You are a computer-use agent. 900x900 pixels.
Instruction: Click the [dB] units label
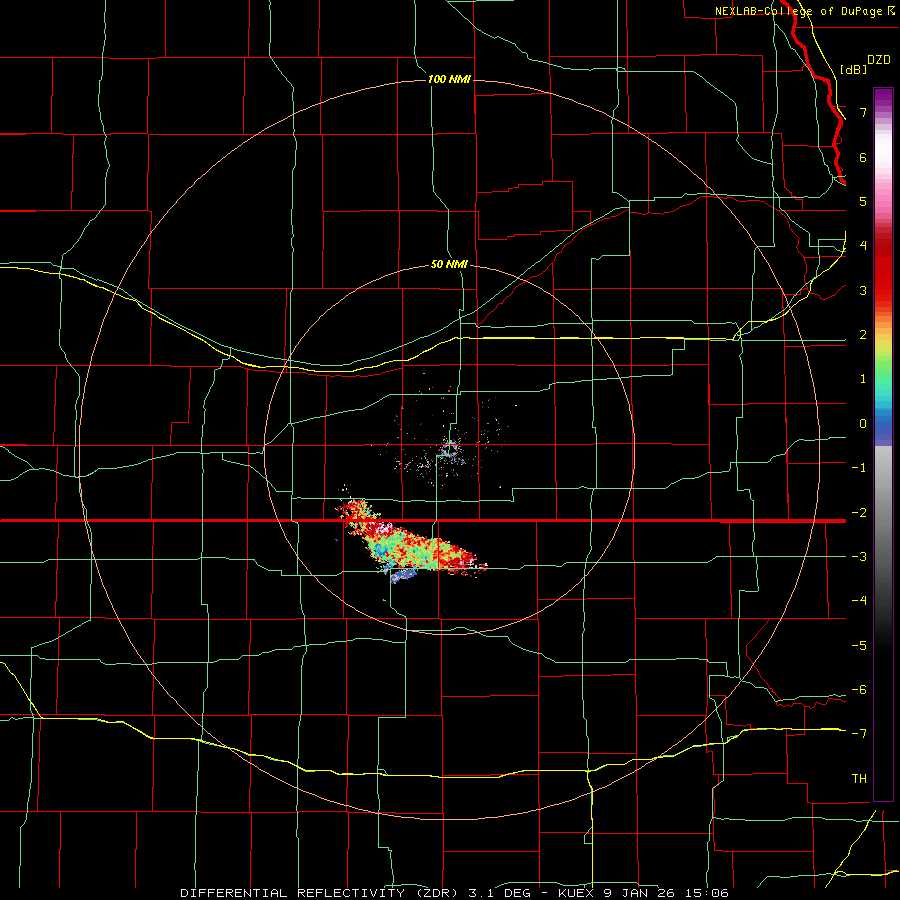tap(854, 69)
